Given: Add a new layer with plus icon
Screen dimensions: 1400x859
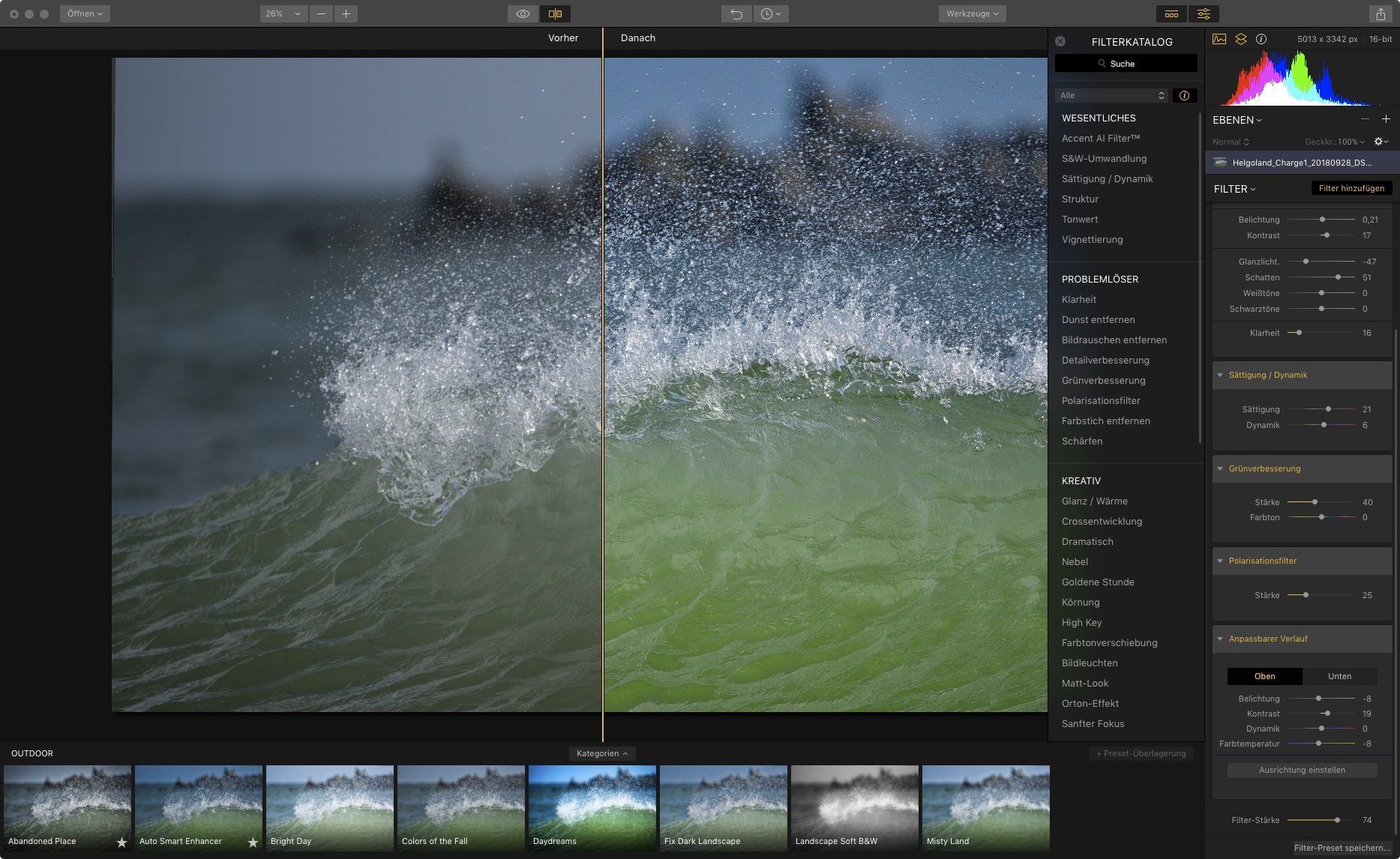Looking at the screenshot, I should pyautogui.click(x=1386, y=119).
